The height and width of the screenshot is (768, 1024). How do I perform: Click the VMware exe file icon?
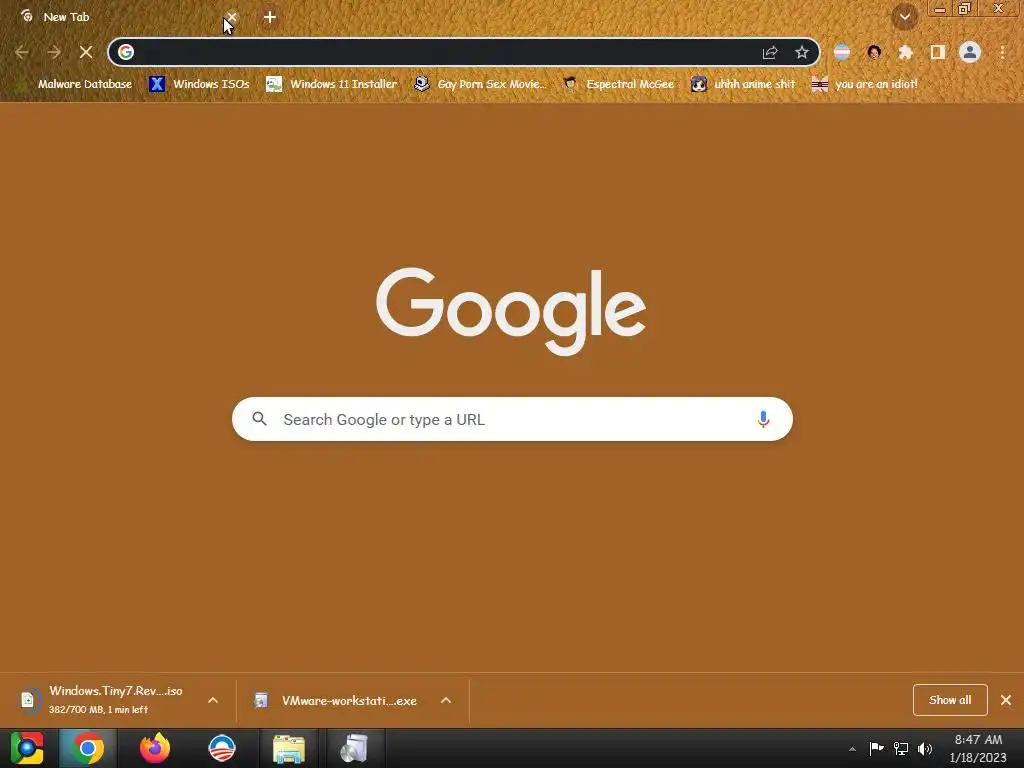261,701
